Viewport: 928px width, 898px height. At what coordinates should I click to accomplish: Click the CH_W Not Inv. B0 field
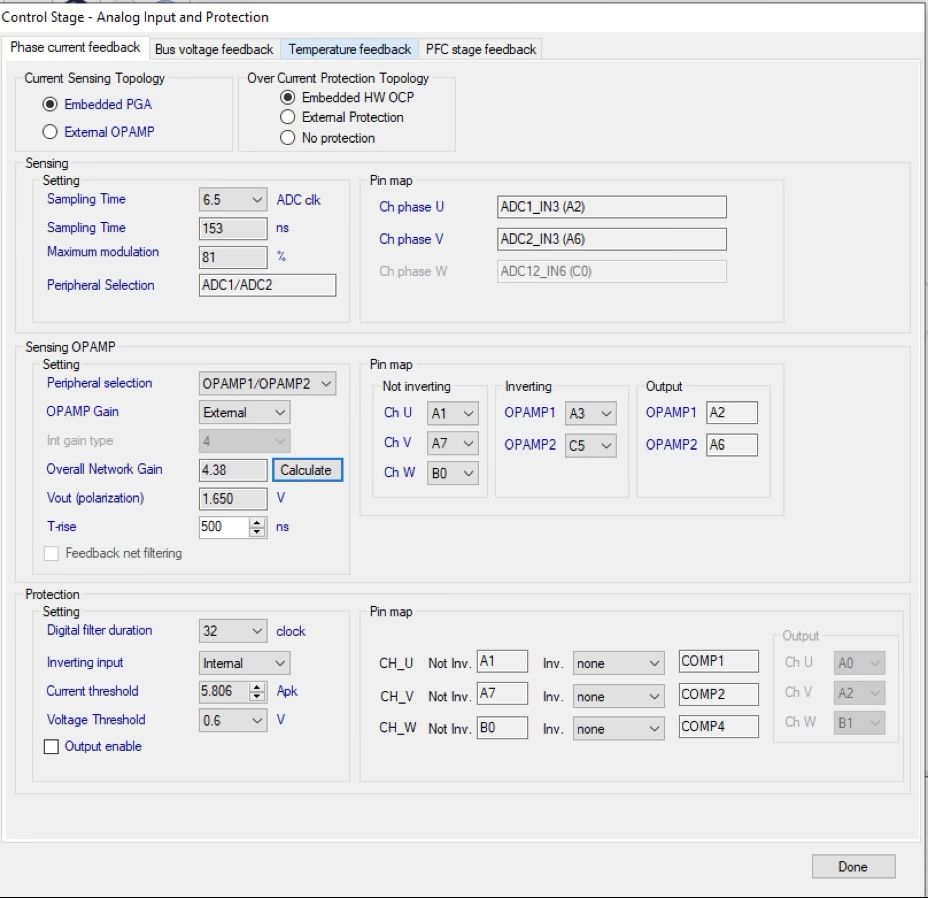(502, 728)
